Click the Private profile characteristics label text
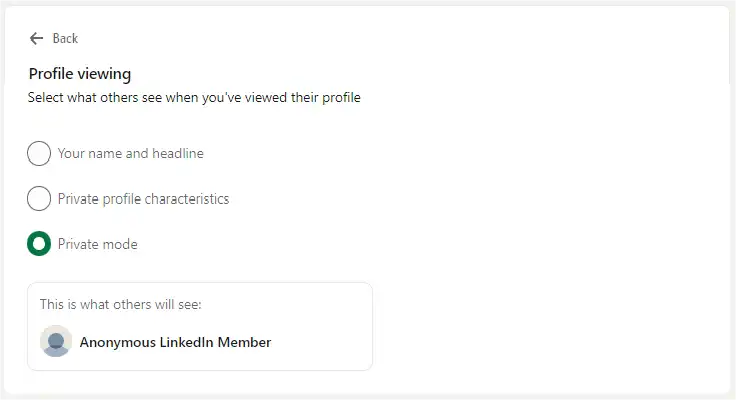736x400 pixels. pyautogui.click(x=143, y=199)
